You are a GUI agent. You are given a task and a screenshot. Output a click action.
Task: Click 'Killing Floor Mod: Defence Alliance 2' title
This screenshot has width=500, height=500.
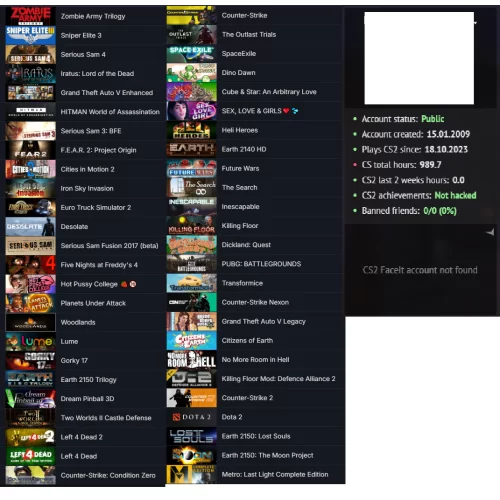[278, 379]
